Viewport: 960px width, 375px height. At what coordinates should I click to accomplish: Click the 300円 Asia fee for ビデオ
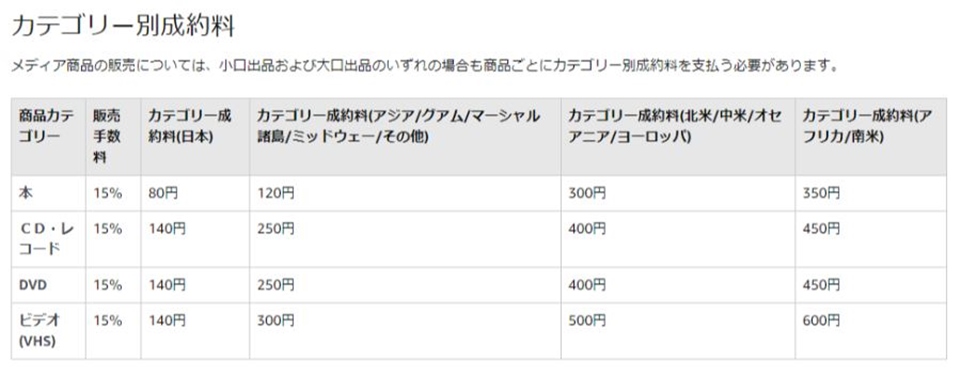275,320
